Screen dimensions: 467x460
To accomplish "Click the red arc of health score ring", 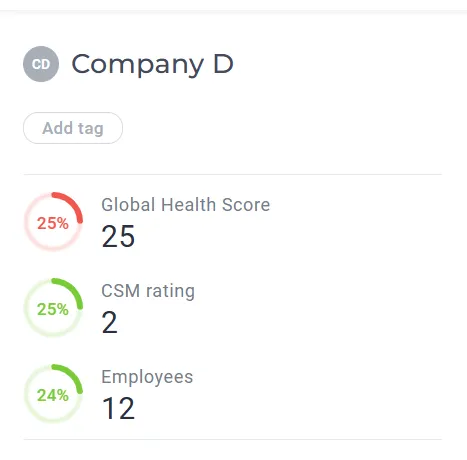I will pos(73,203).
